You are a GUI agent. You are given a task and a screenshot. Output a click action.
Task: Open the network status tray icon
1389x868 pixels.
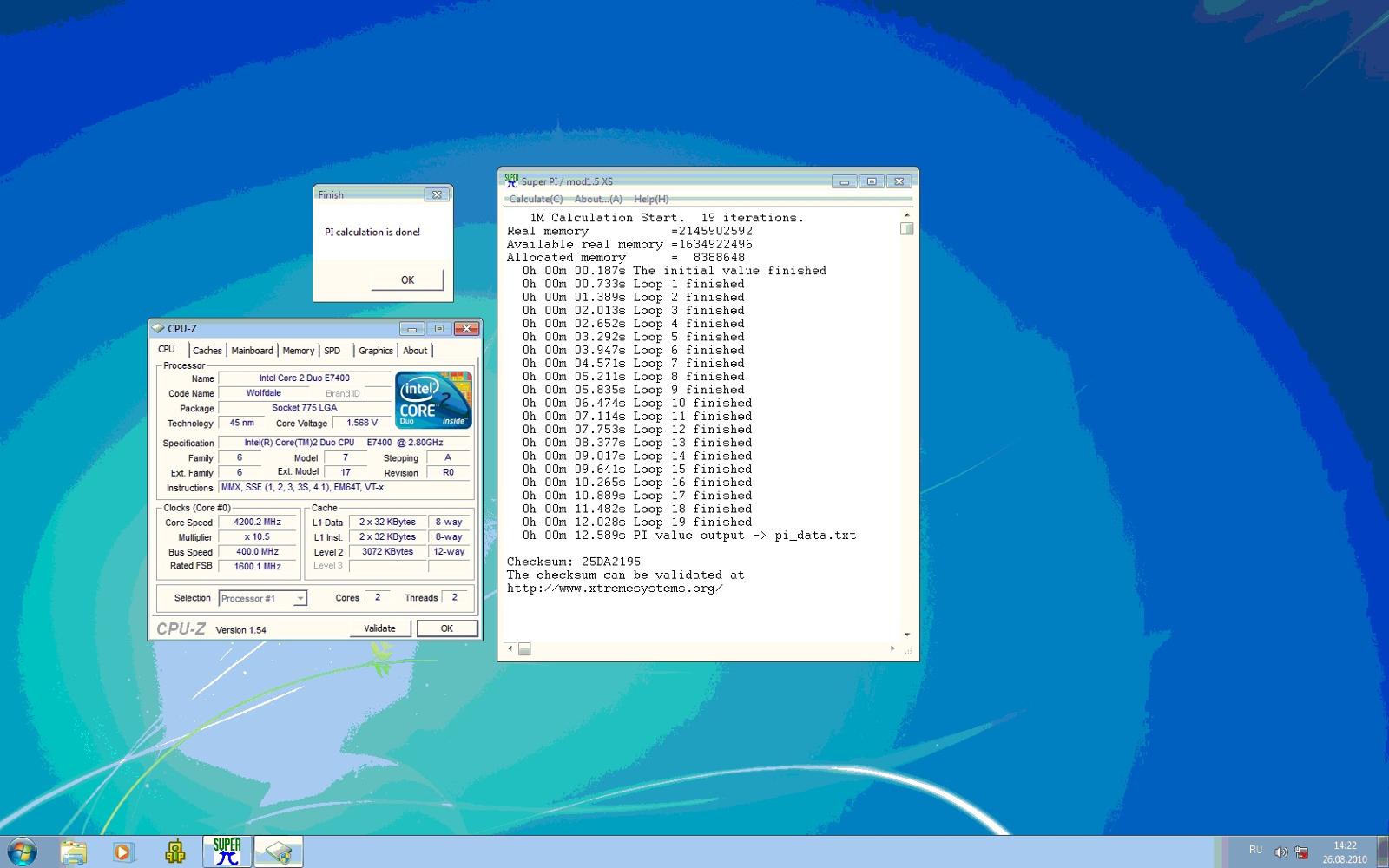tap(1301, 852)
